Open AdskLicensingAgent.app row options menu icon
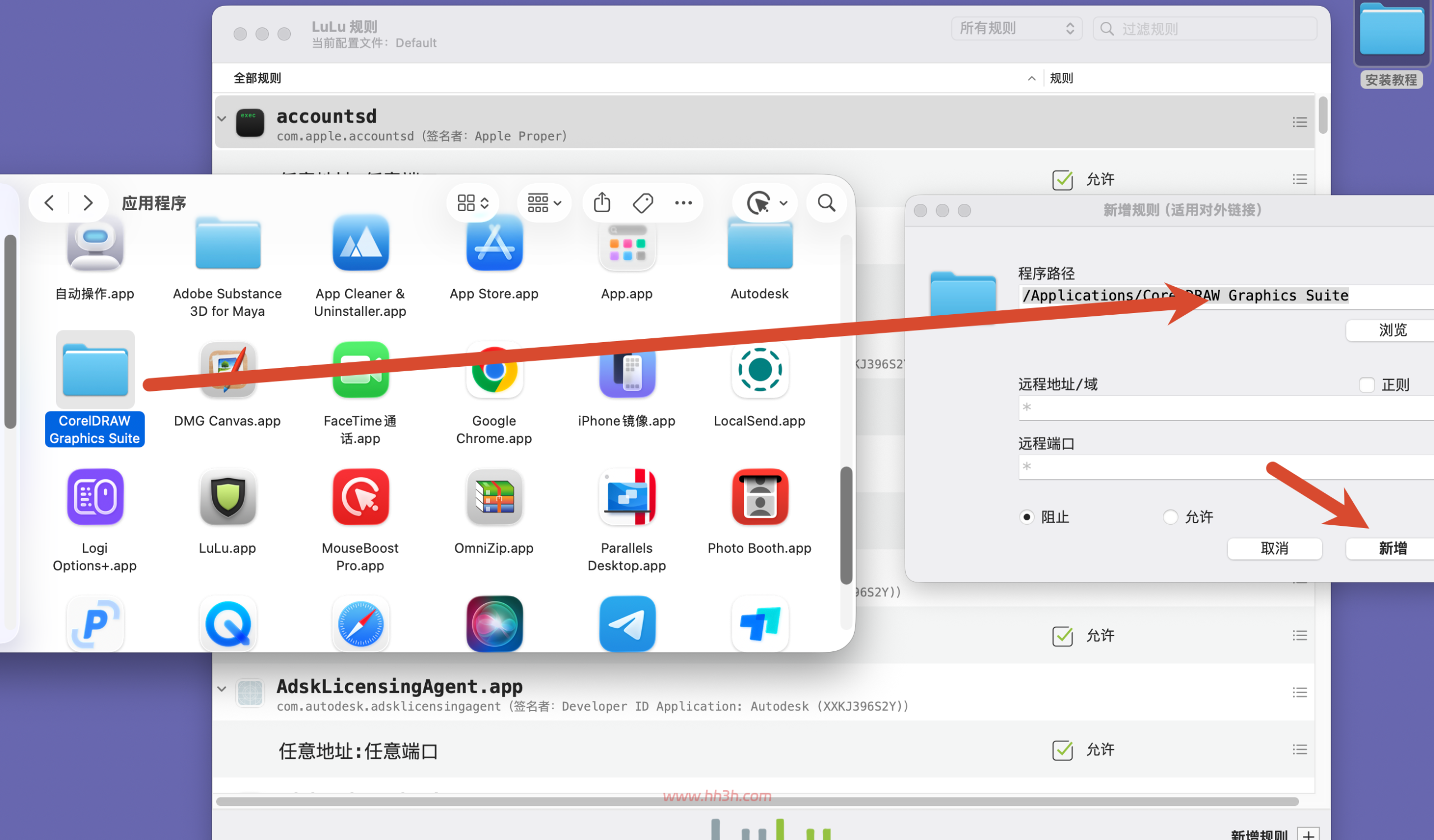The height and width of the screenshot is (840, 1434). coord(1300,693)
